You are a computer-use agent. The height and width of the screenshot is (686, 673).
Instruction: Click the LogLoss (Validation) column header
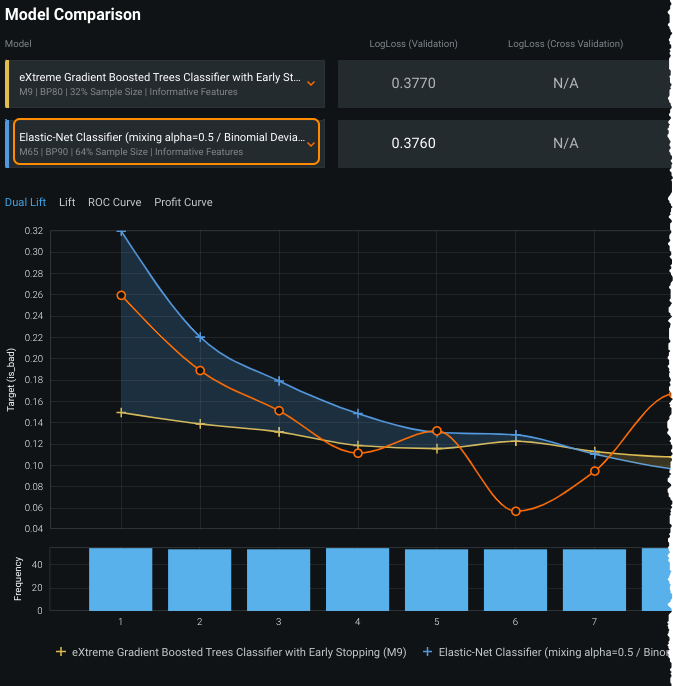click(413, 44)
